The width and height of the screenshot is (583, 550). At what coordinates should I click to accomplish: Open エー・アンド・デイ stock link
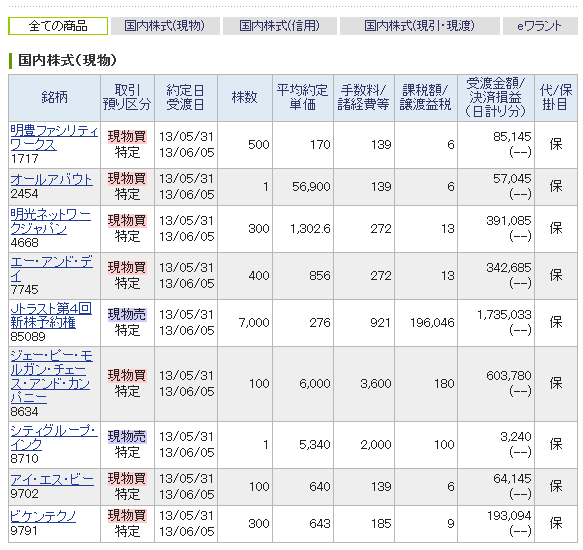click(51, 269)
